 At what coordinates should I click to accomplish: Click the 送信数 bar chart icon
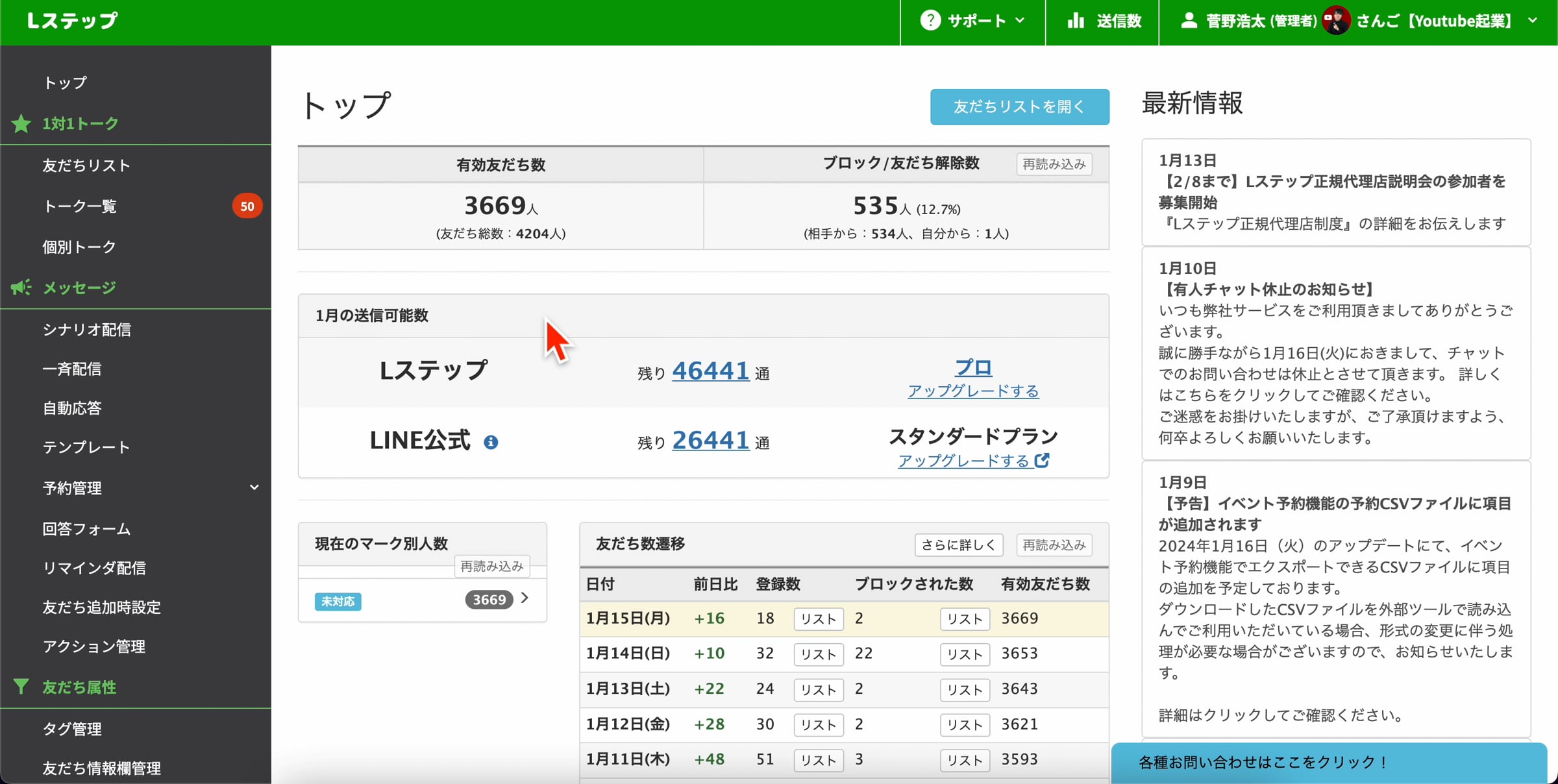1076,21
